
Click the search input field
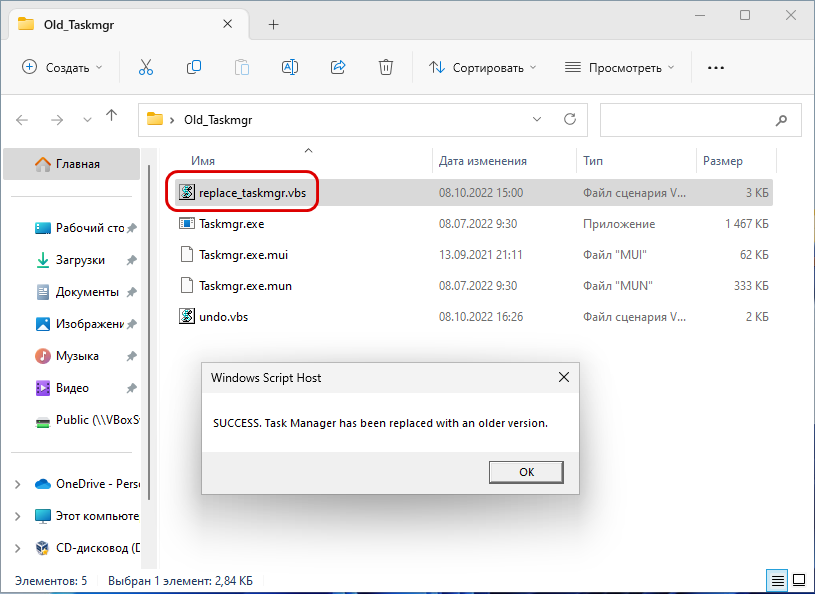(x=701, y=120)
